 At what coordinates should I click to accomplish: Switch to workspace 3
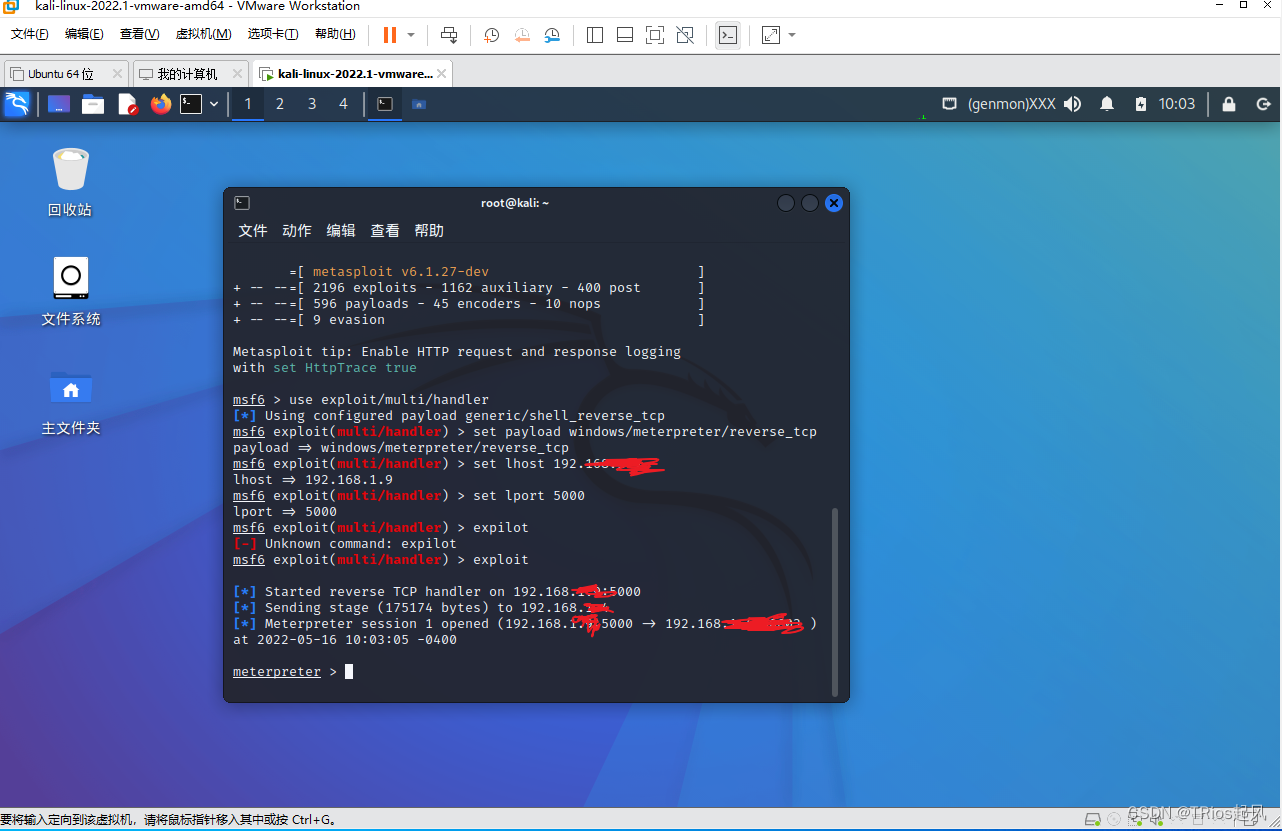tap(312, 104)
